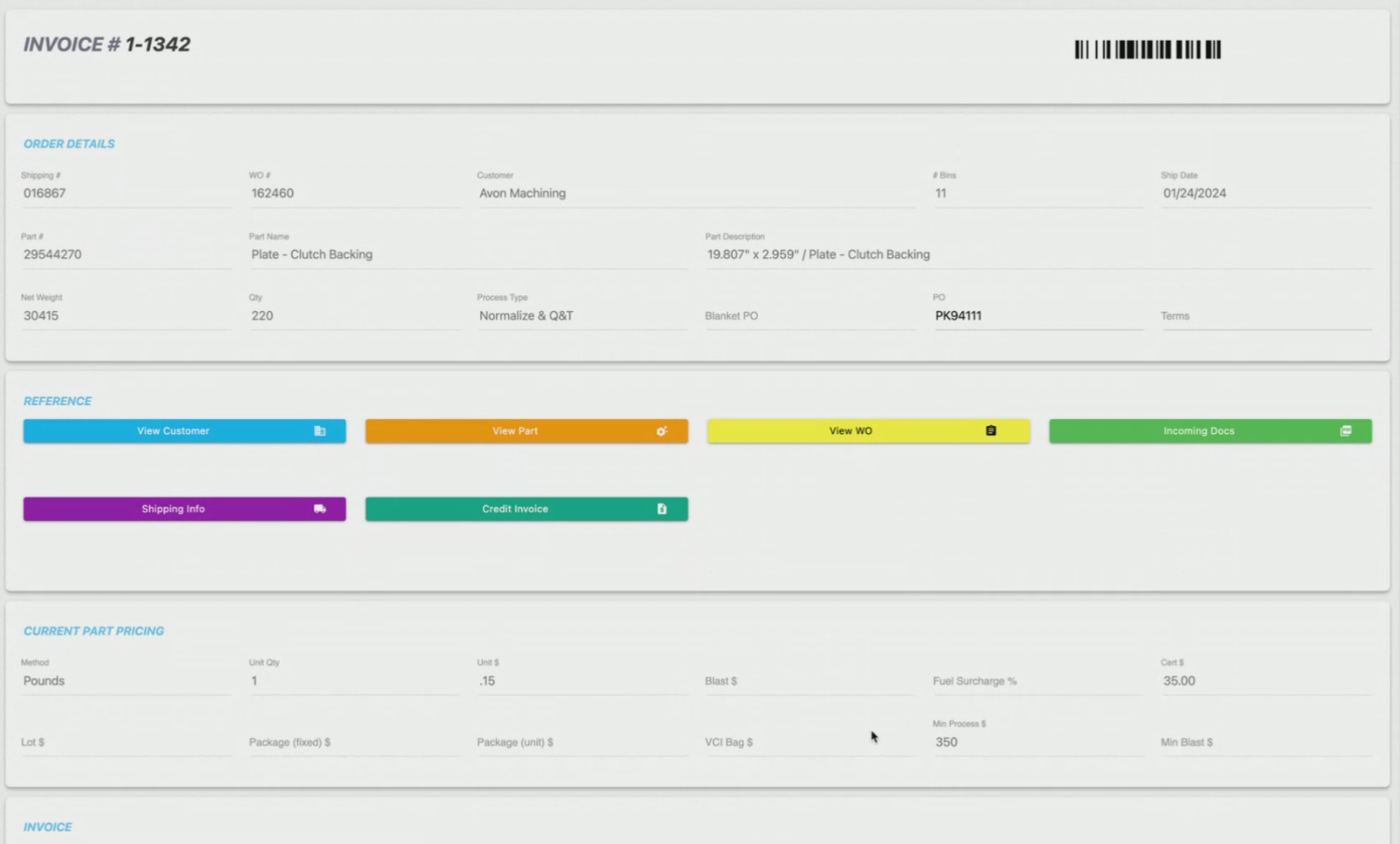Click the ORDER DETAILS section heading
Image resolution: width=1400 pixels, height=844 pixels.
pyautogui.click(x=69, y=144)
